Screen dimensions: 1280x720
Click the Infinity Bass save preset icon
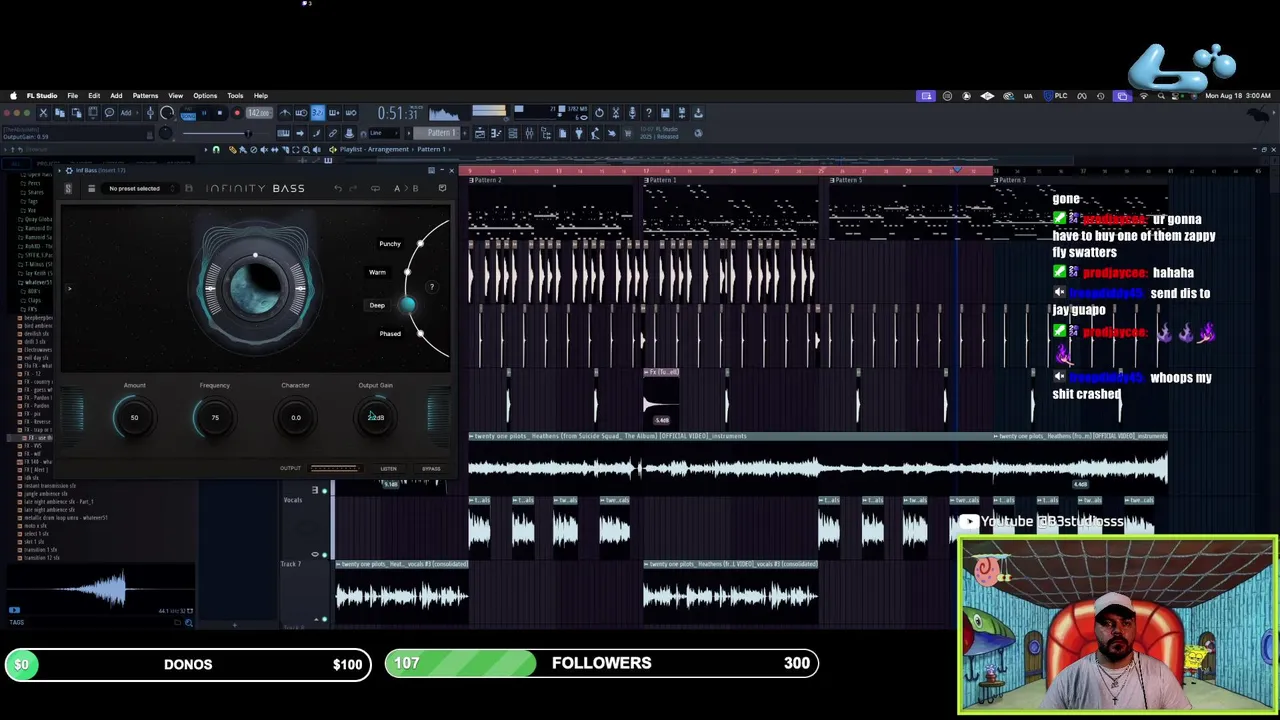(x=188, y=188)
